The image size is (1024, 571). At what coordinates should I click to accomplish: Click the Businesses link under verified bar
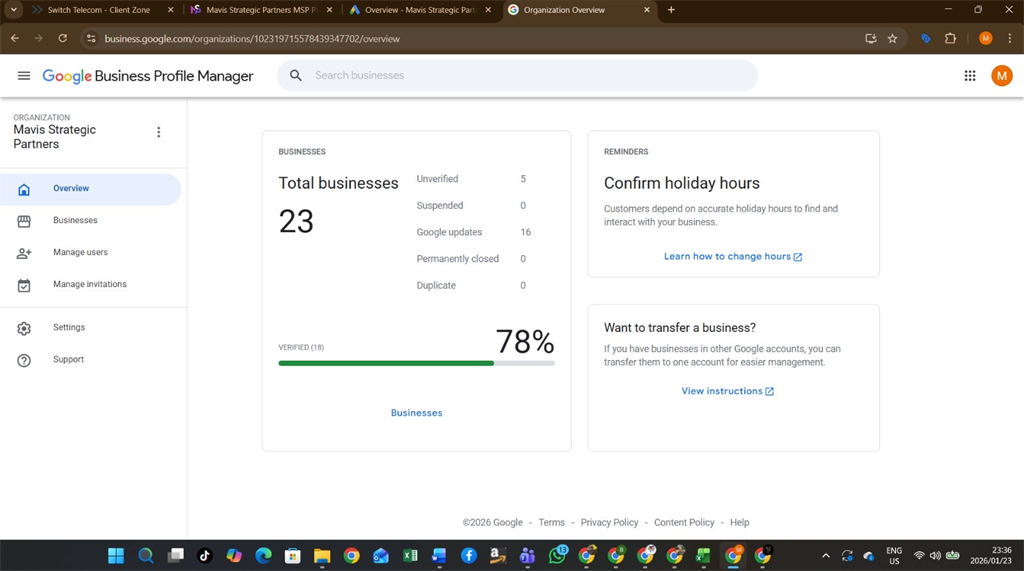coord(416,413)
